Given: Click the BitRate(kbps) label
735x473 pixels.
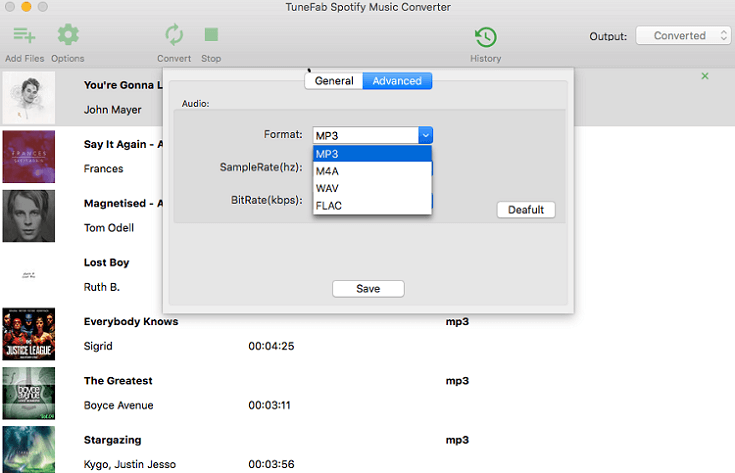Looking at the screenshot, I should [x=267, y=200].
